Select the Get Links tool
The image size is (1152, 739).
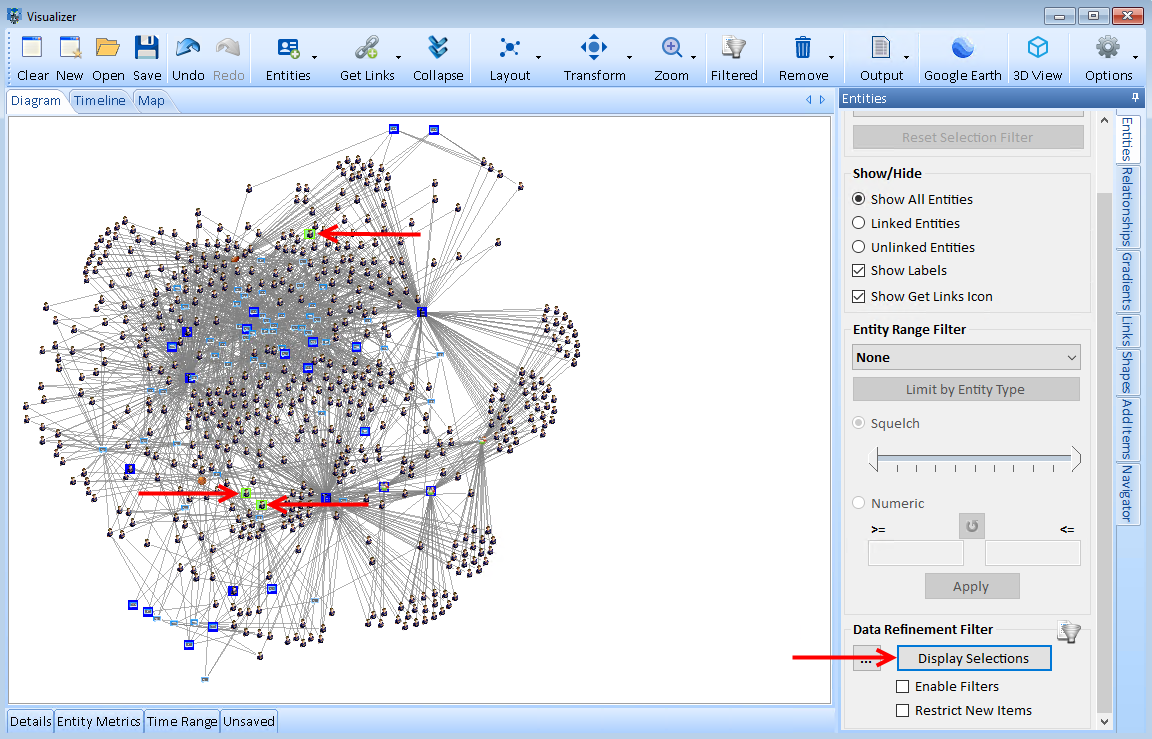367,48
